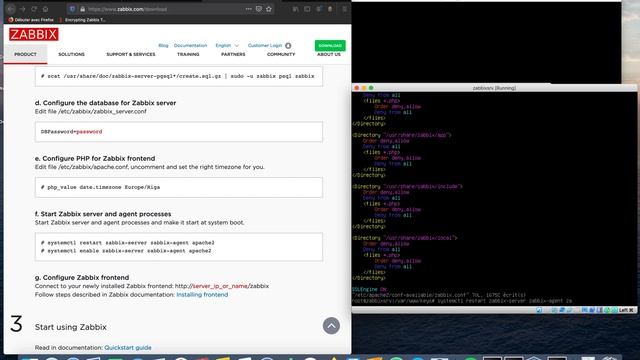Click the SSLEngine On line in terminal

[369, 289]
